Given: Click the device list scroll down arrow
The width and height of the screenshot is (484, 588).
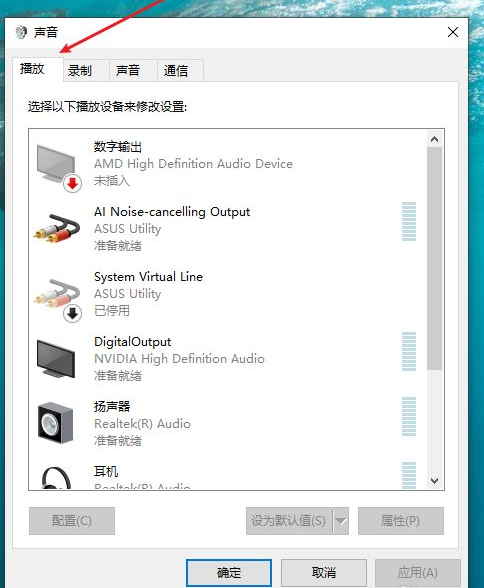Looking at the screenshot, I should (x=434, y=480).
